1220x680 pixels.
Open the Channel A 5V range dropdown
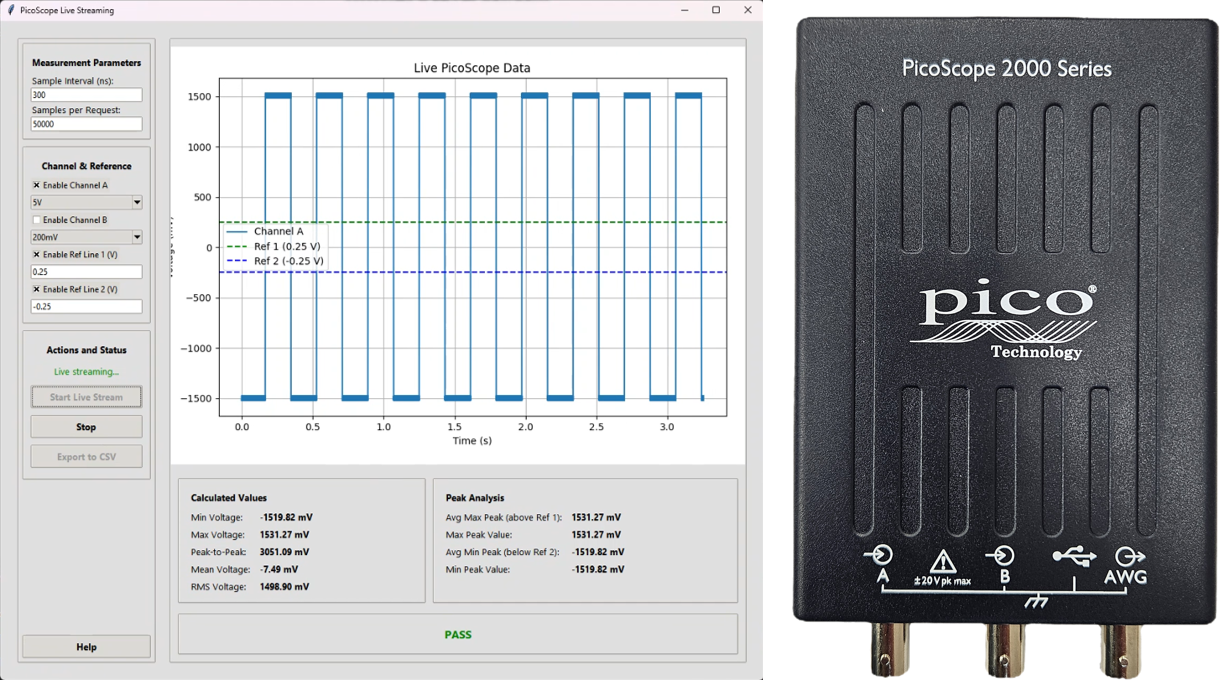pyautogui.click(x=86, y=202)
